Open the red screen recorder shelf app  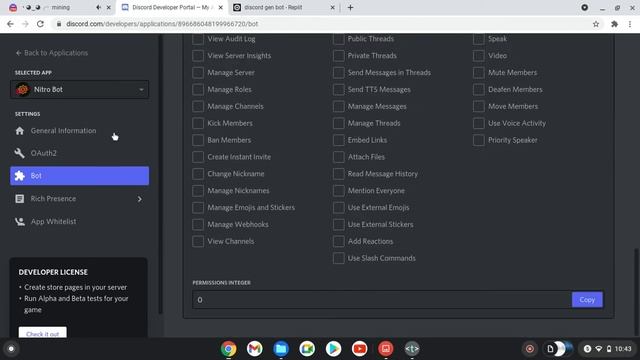pyautogui.click(x=386, y=349)
